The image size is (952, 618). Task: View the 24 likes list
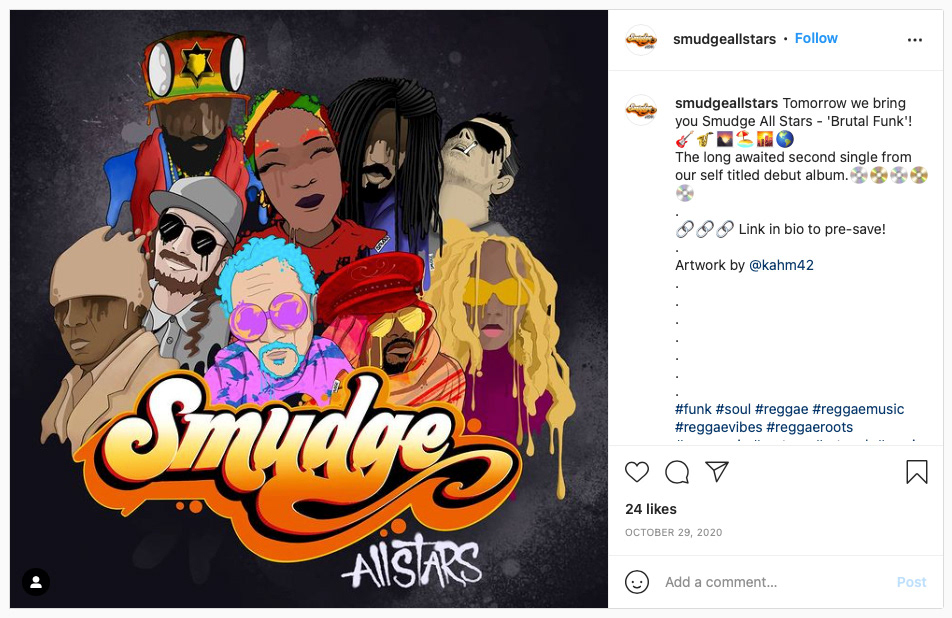pos(651,509)
